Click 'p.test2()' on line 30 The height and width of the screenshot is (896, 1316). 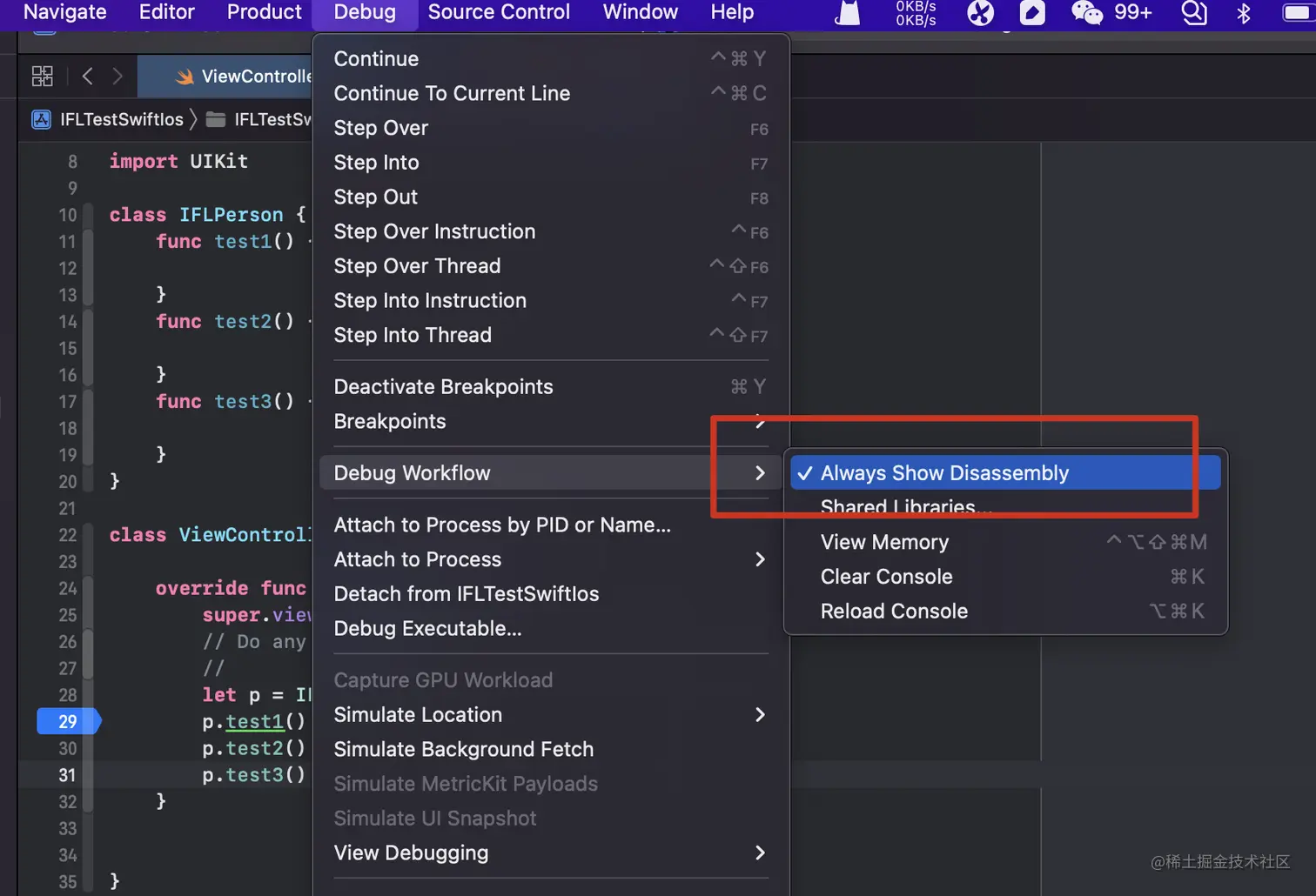[x=253, y=748]
